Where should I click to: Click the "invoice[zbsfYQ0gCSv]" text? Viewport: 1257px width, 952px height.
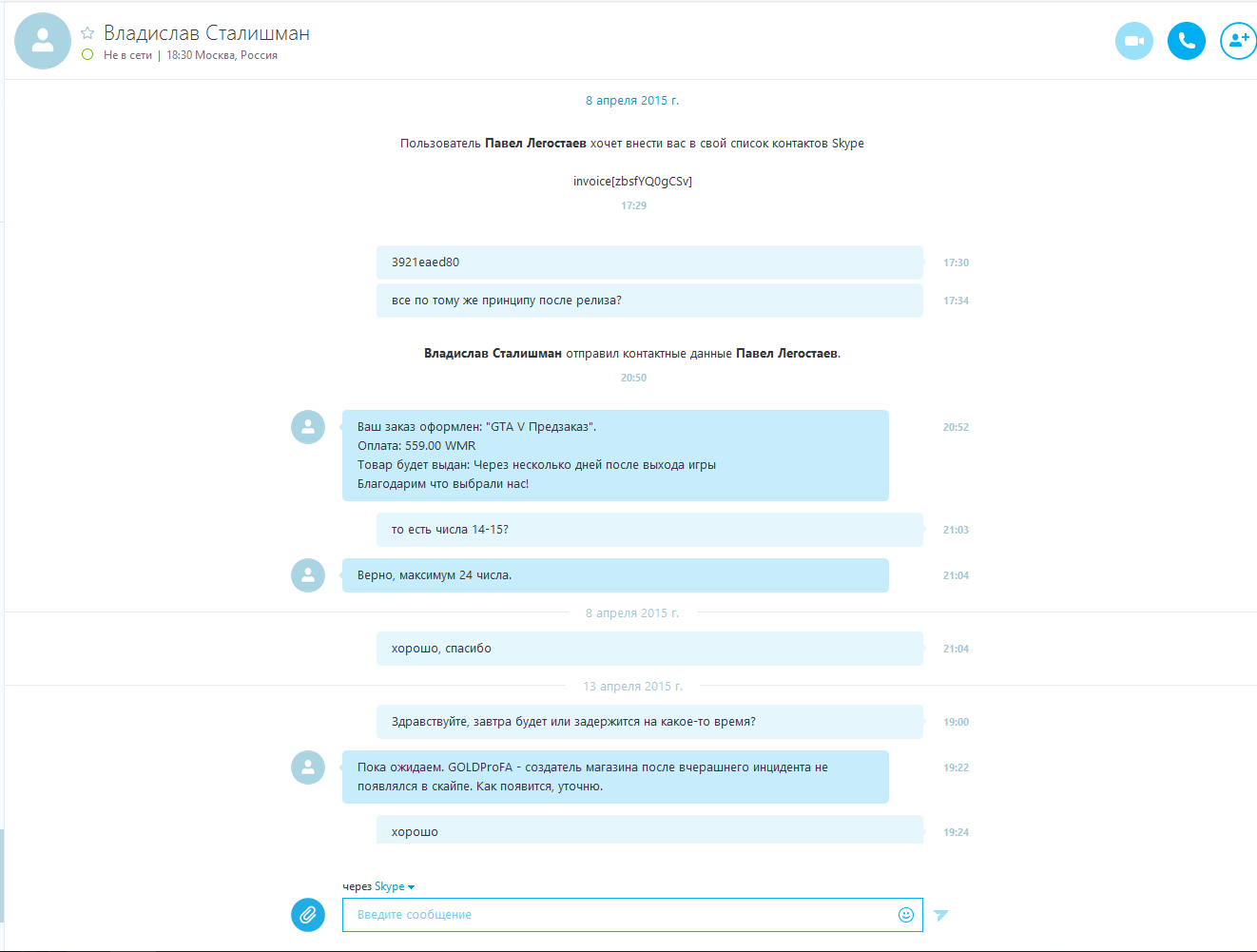[x=632, y=182]
